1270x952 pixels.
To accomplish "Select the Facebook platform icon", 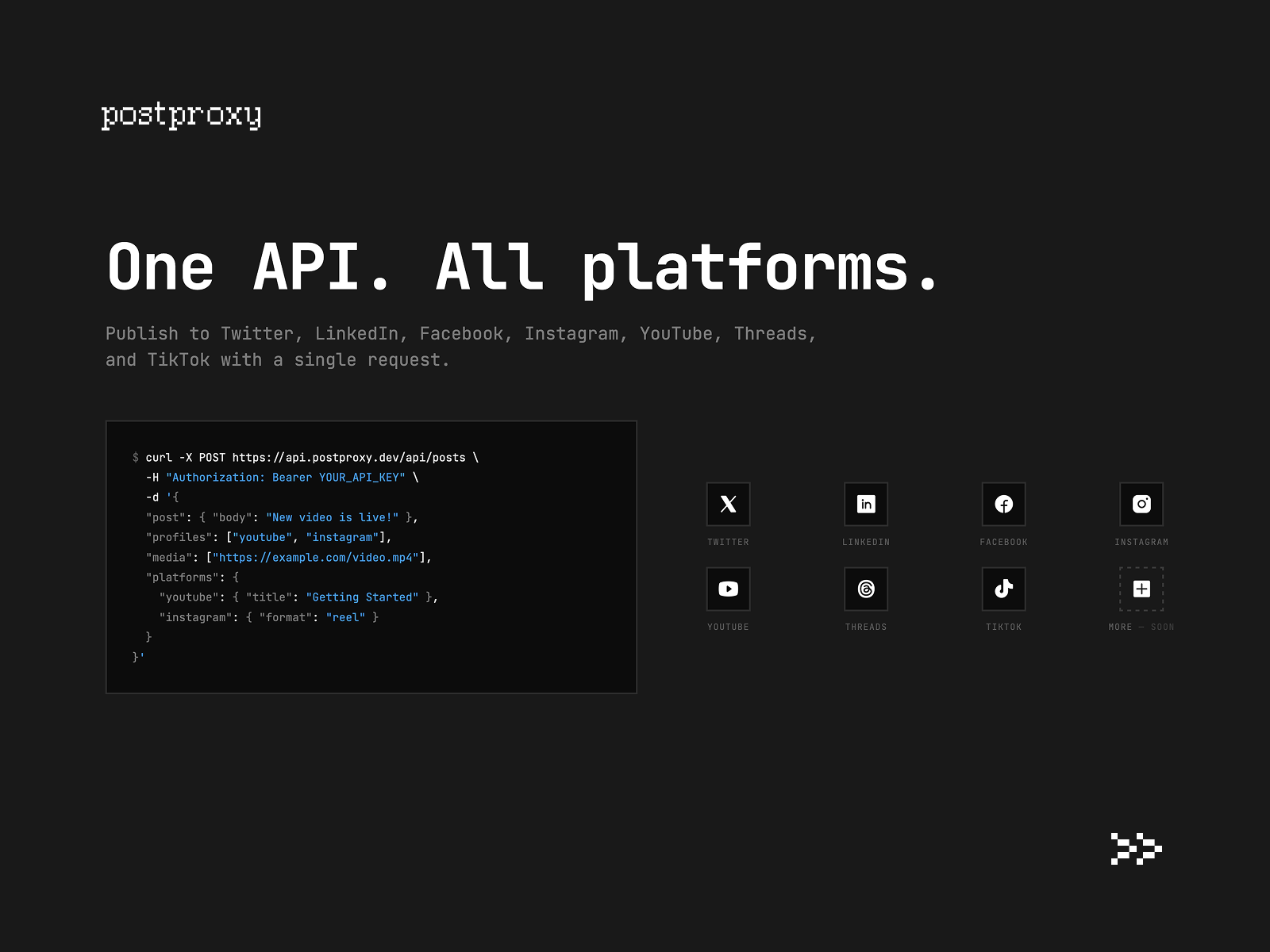I will coord(1003,505).
